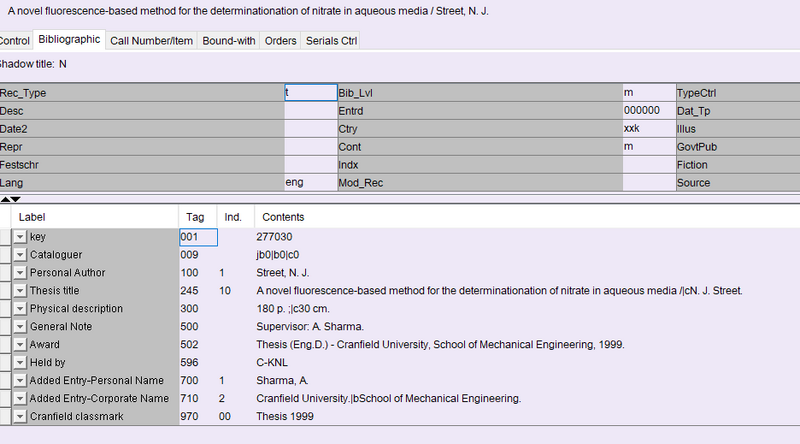
Task: Select tag 596 cell
Action: coord(198,362)
